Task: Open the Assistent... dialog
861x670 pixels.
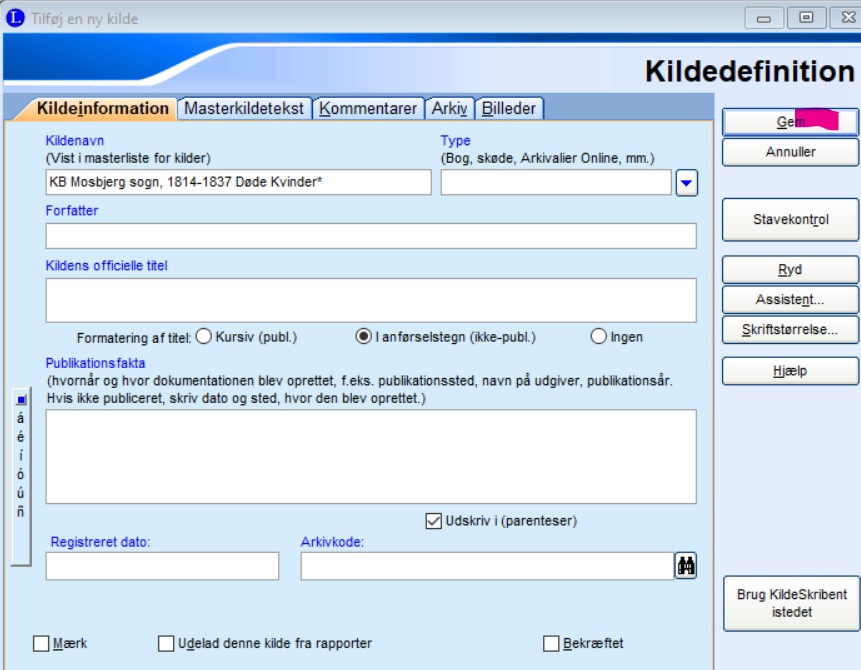Action: (x=790, y=300)
